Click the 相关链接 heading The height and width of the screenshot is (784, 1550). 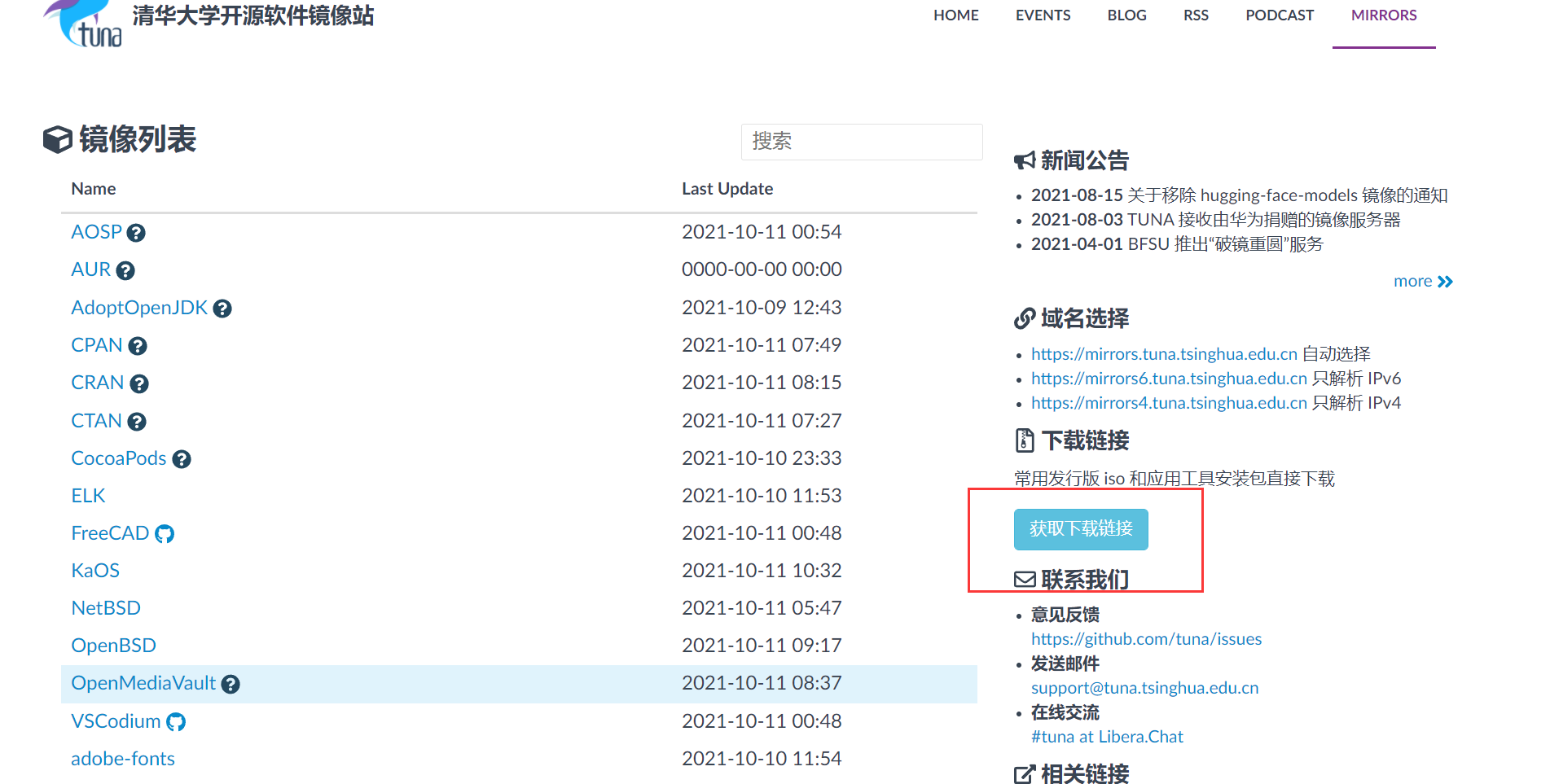coord(1071,773)
